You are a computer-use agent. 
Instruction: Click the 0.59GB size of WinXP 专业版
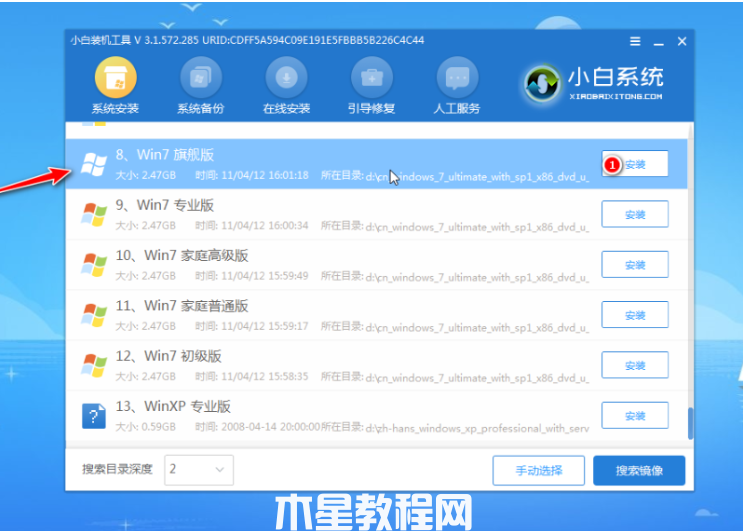click(x=159, y=427)
